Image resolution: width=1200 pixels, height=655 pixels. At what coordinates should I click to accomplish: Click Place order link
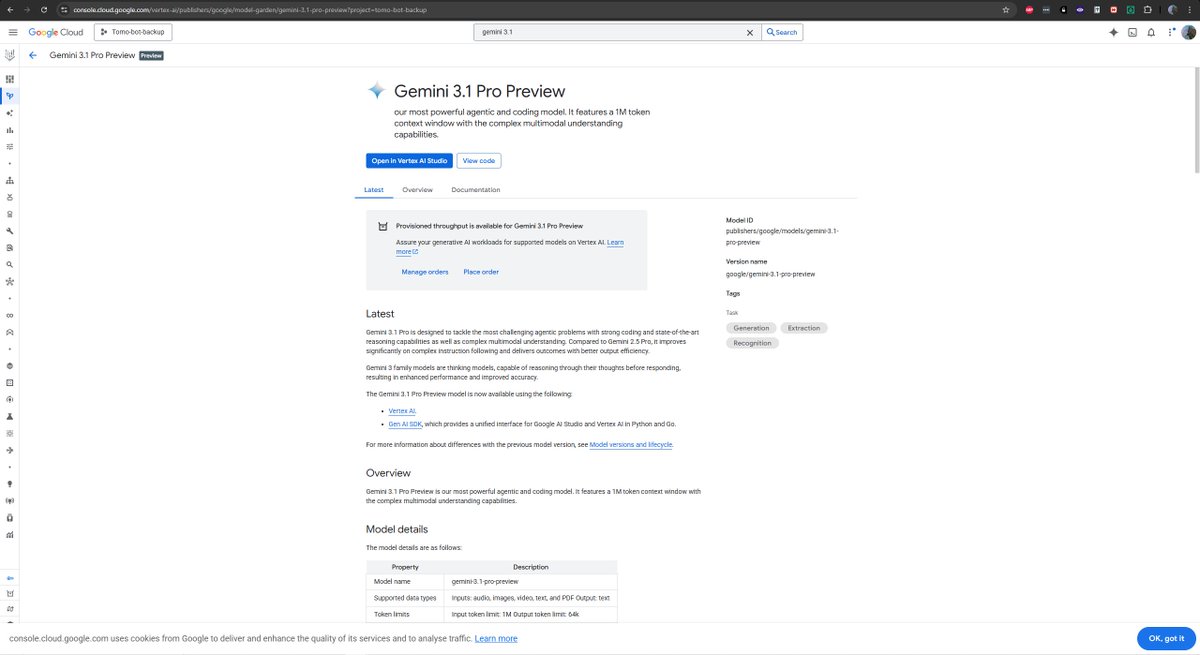[481, 272]
